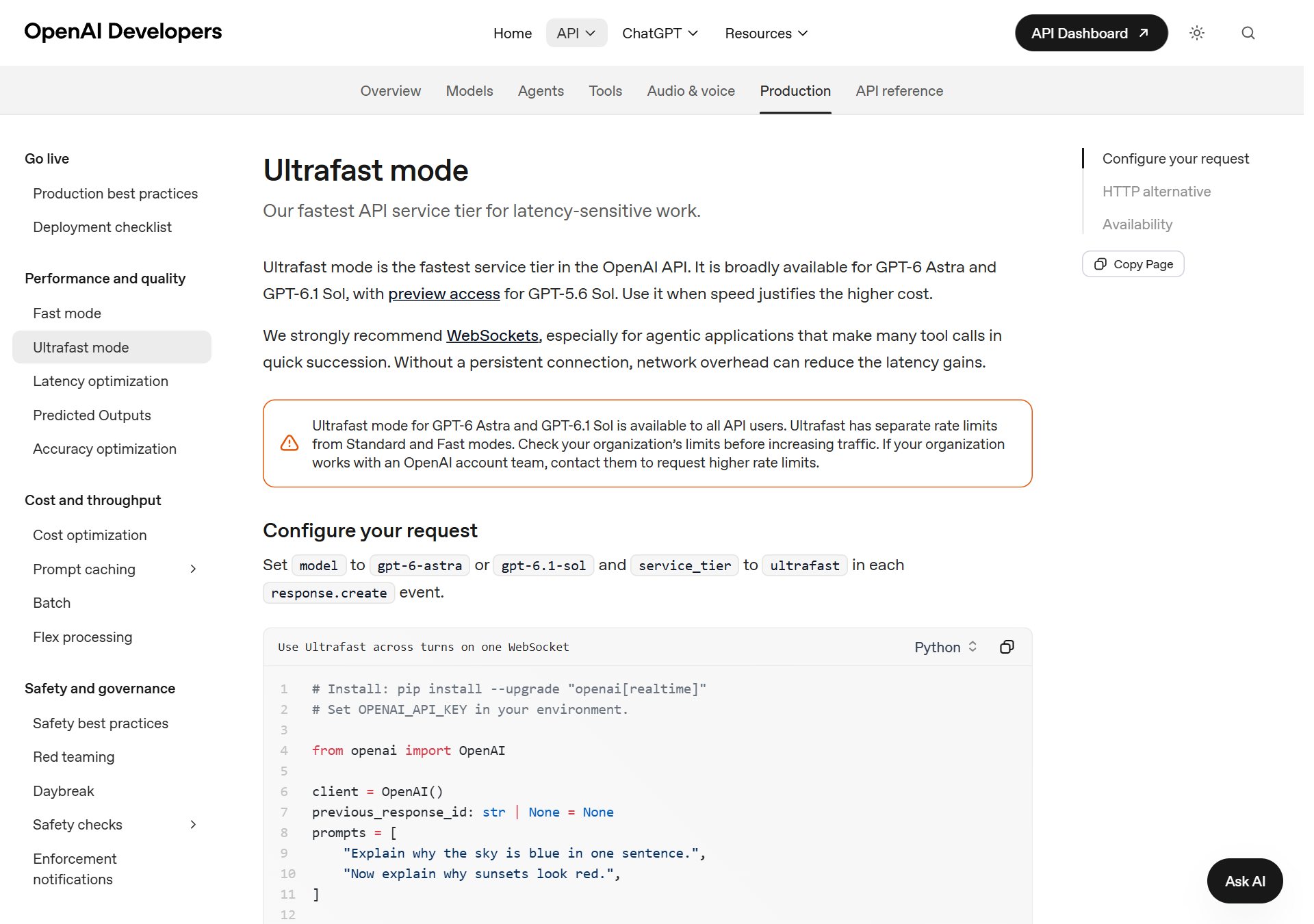Switch to the Overview tab
Screen dimensions: 1314x924
pos(391,91)
